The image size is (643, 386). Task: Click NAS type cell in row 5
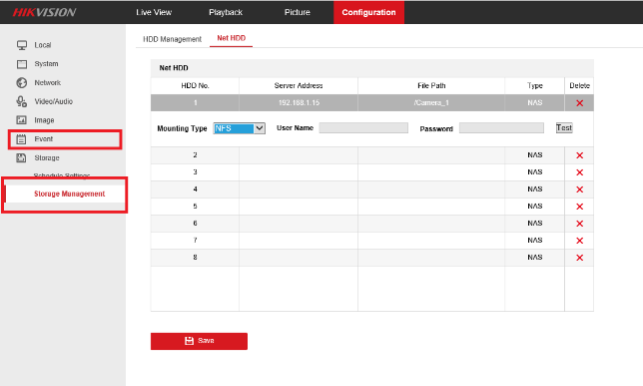pyautogui.click(x=535, y=206)
